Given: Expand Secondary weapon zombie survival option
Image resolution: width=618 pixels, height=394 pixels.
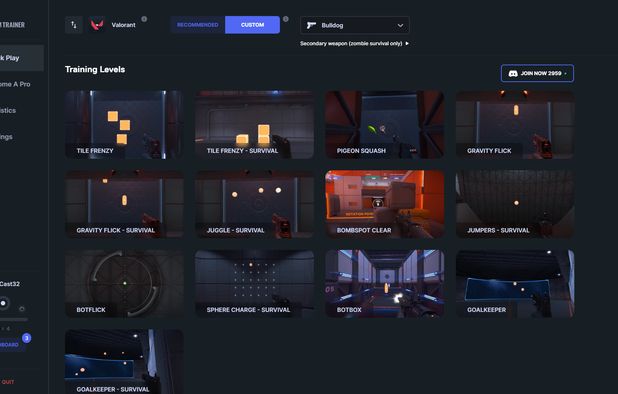Looking at the screenshot, I should click(354, 43).
